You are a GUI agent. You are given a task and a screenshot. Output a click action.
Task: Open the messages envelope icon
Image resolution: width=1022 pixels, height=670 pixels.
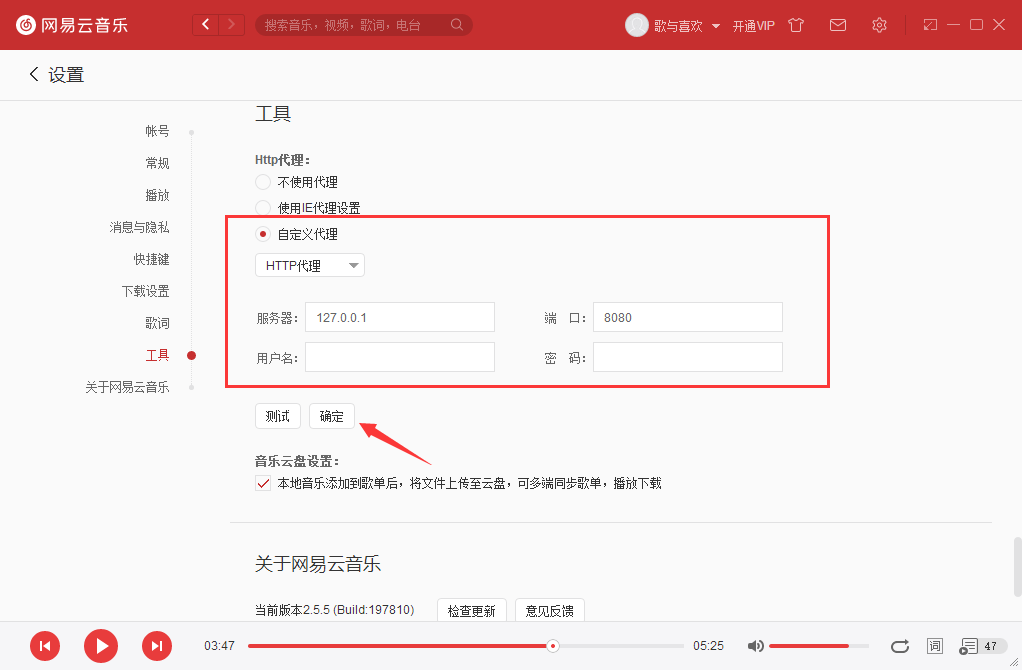tap(838, 25)
